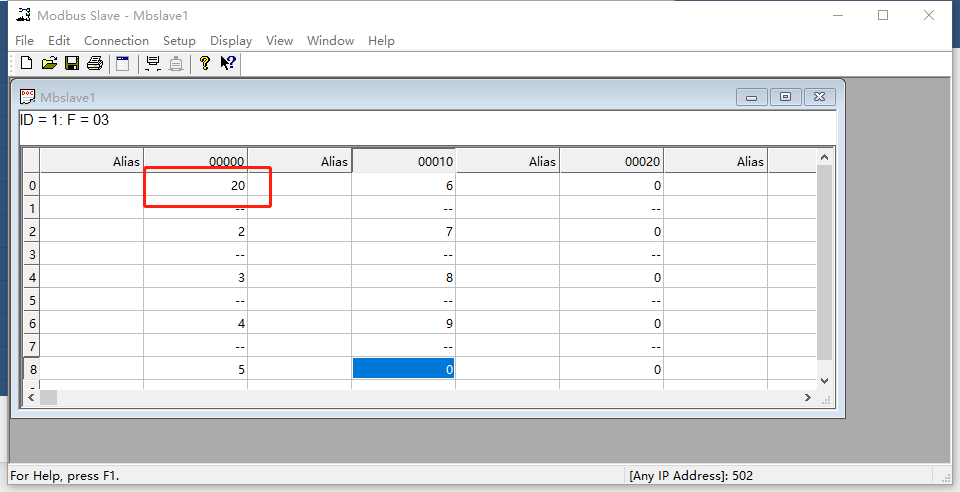The height and width of the screenshot is (492, 960).
Task: Print using the printer toolbar icon
Action: 94,63
